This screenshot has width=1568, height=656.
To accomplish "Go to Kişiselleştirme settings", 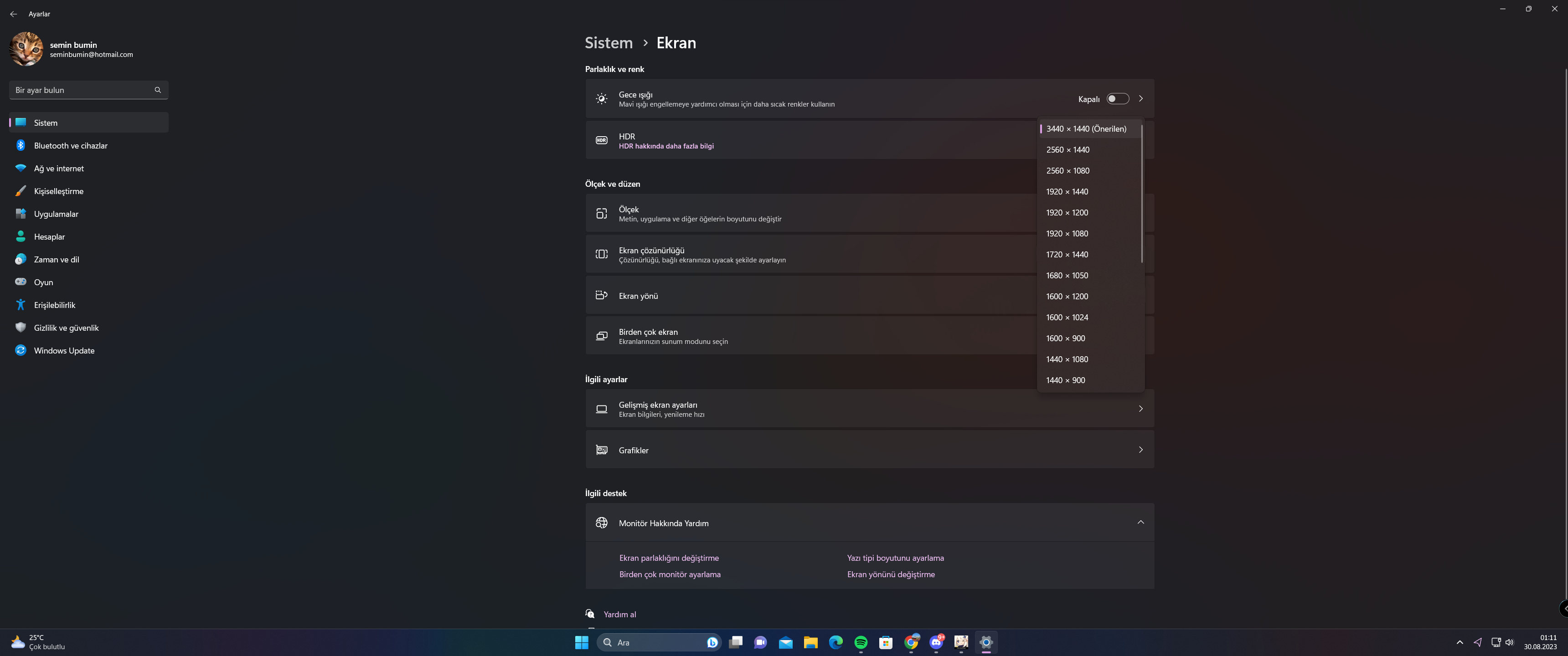I will coord(58,191).
